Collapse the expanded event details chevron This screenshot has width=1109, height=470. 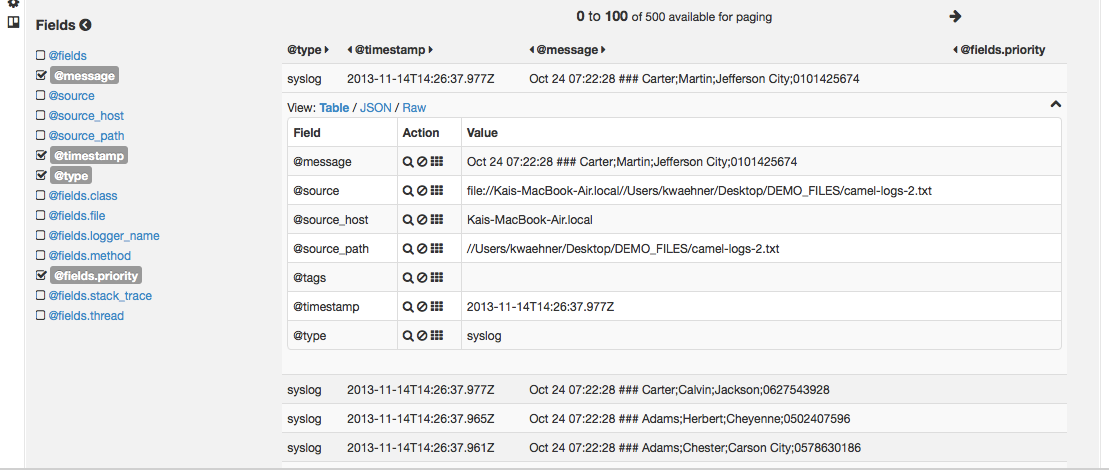pyautogui.click(x=1055, y=104)
